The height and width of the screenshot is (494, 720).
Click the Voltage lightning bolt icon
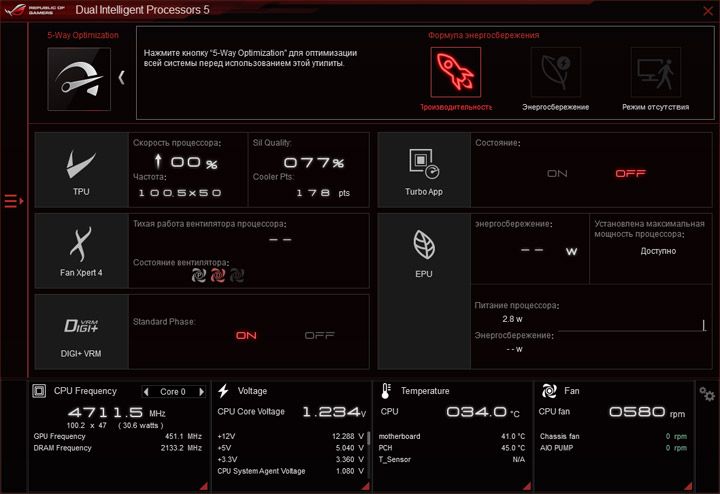[224, 391]
